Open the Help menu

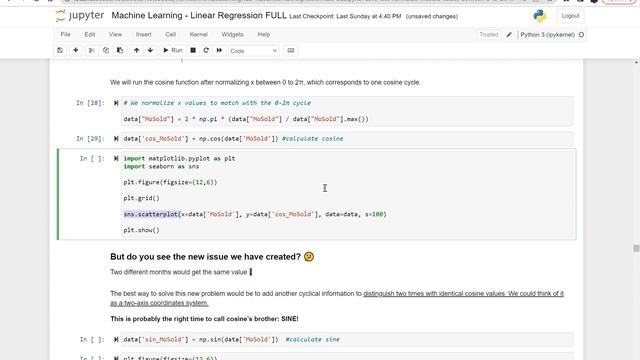point(264,35)
